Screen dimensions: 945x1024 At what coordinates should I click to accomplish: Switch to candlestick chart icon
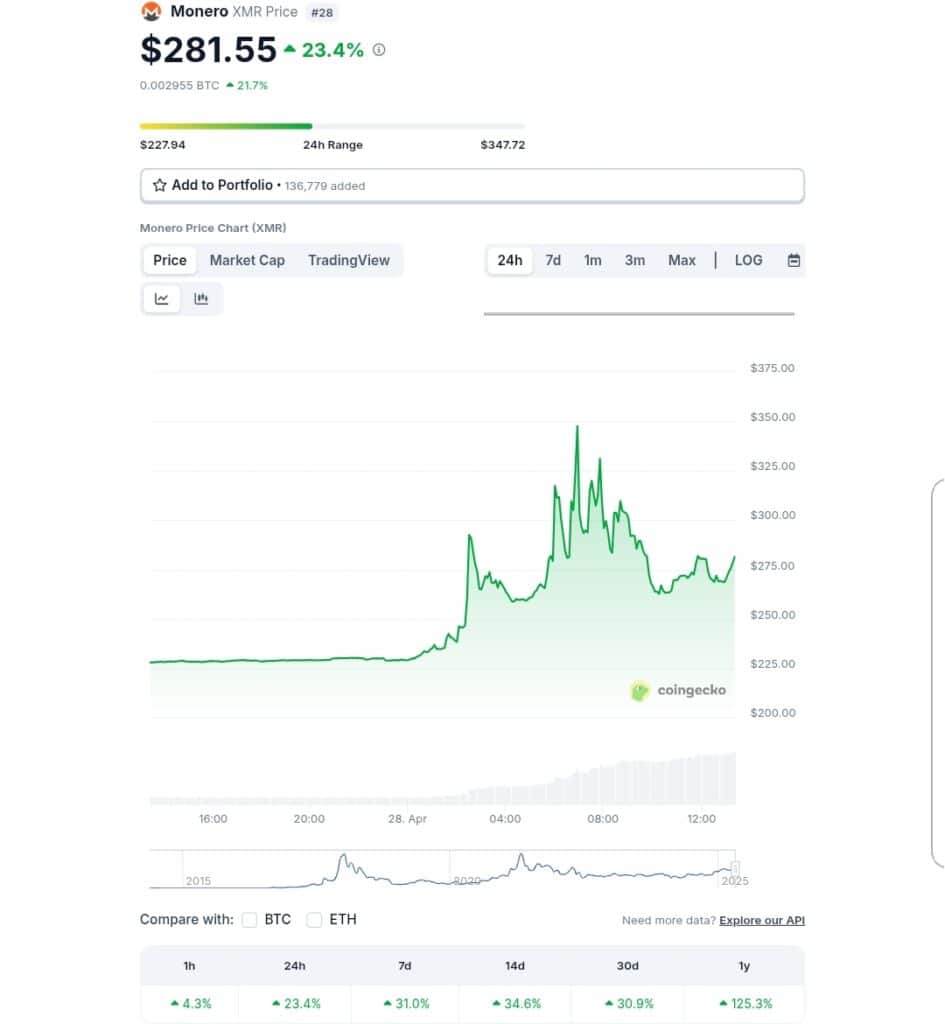201,299
